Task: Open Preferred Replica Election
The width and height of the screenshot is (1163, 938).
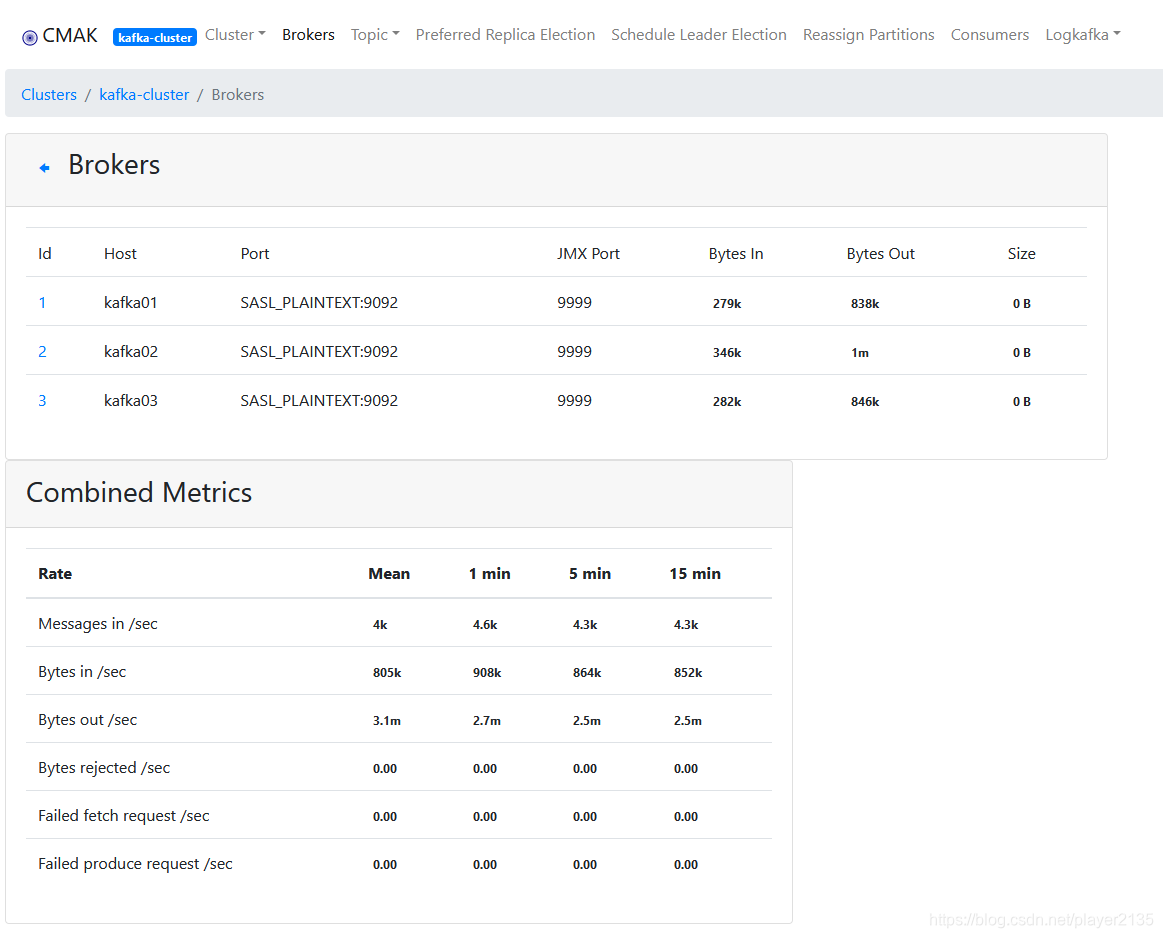Action: pos(505,34)
